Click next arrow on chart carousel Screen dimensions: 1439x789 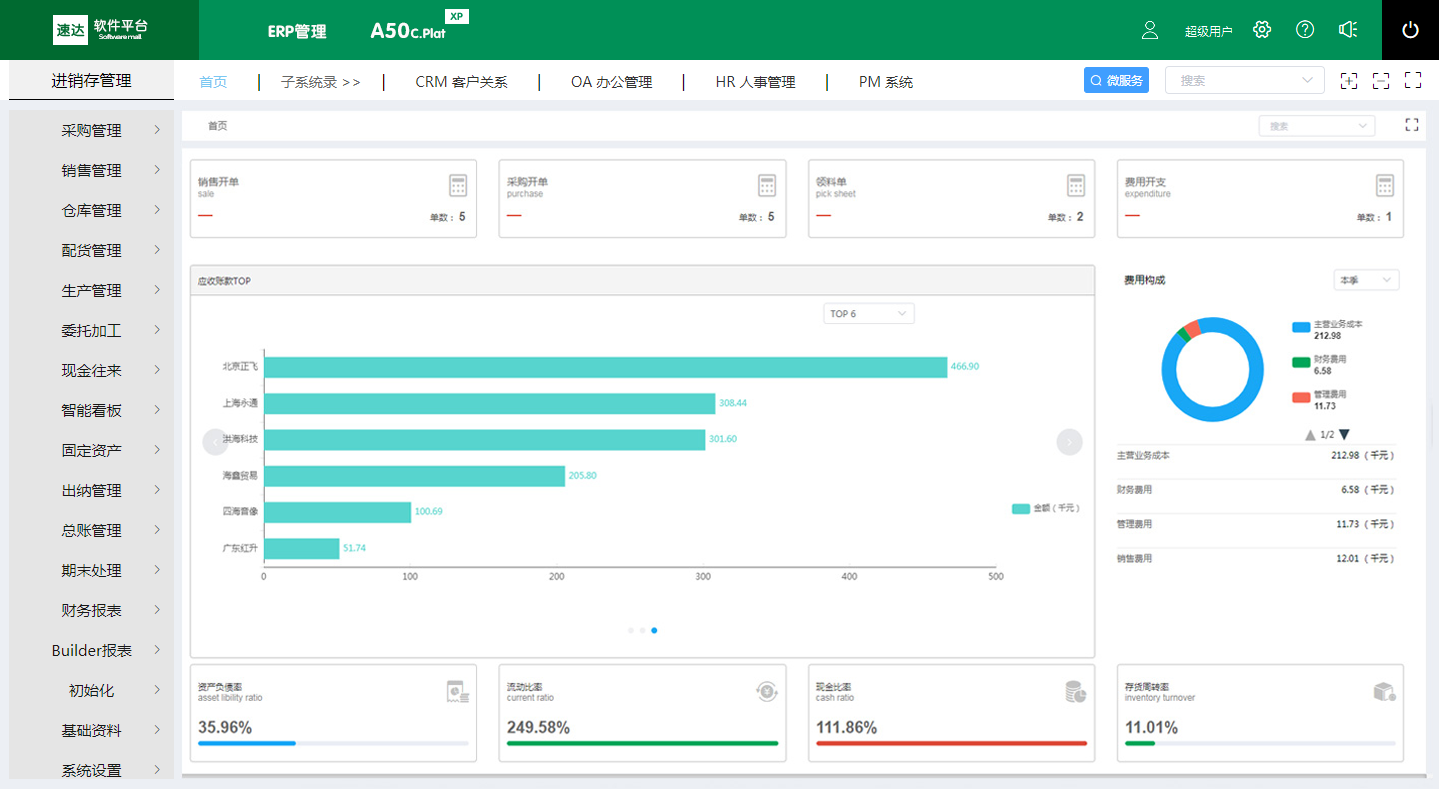[x=1069, y=442]
